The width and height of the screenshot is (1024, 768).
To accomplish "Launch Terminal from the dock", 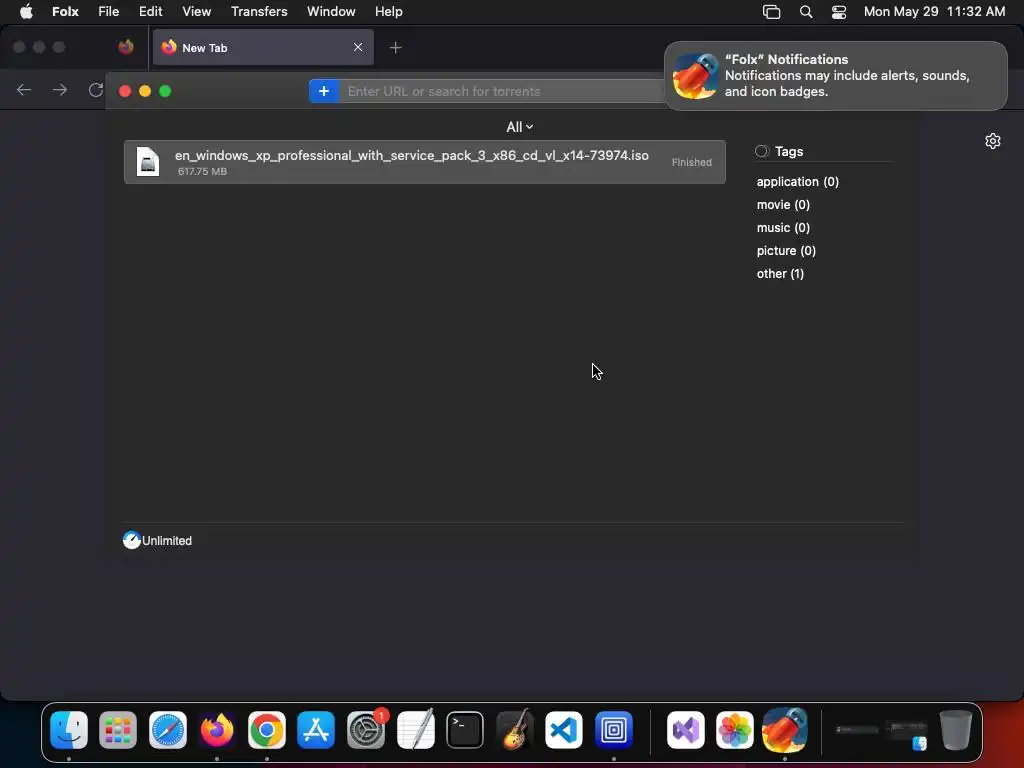I will (x=465, y=729).
